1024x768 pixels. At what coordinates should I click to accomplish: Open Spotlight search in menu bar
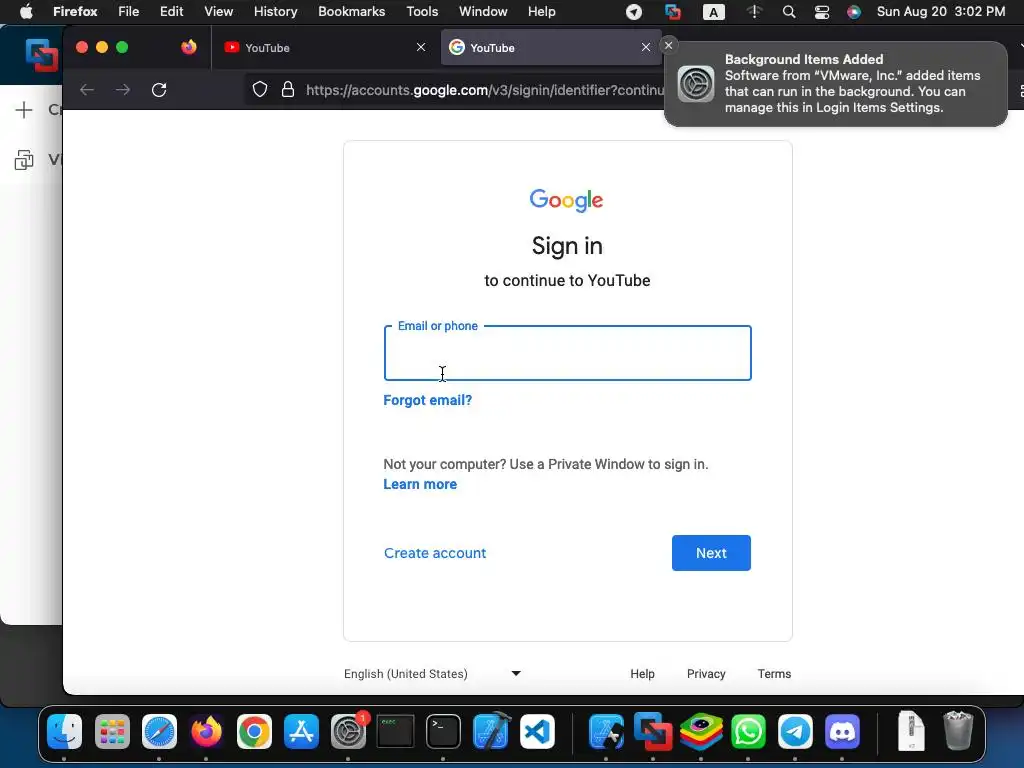coord(789,12)
